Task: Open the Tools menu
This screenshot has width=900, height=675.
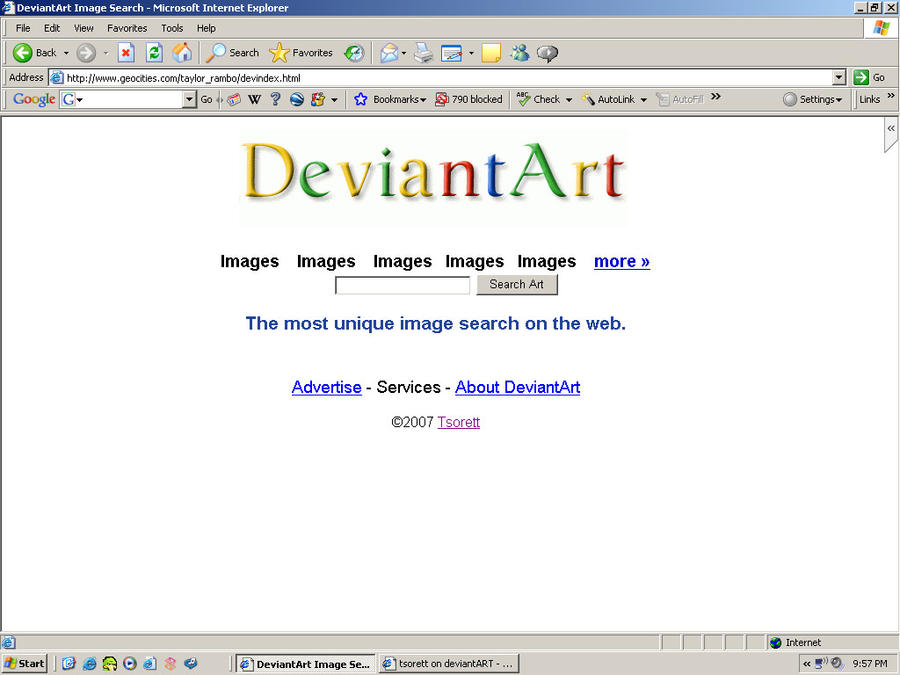Action: [x=171, y=28]
